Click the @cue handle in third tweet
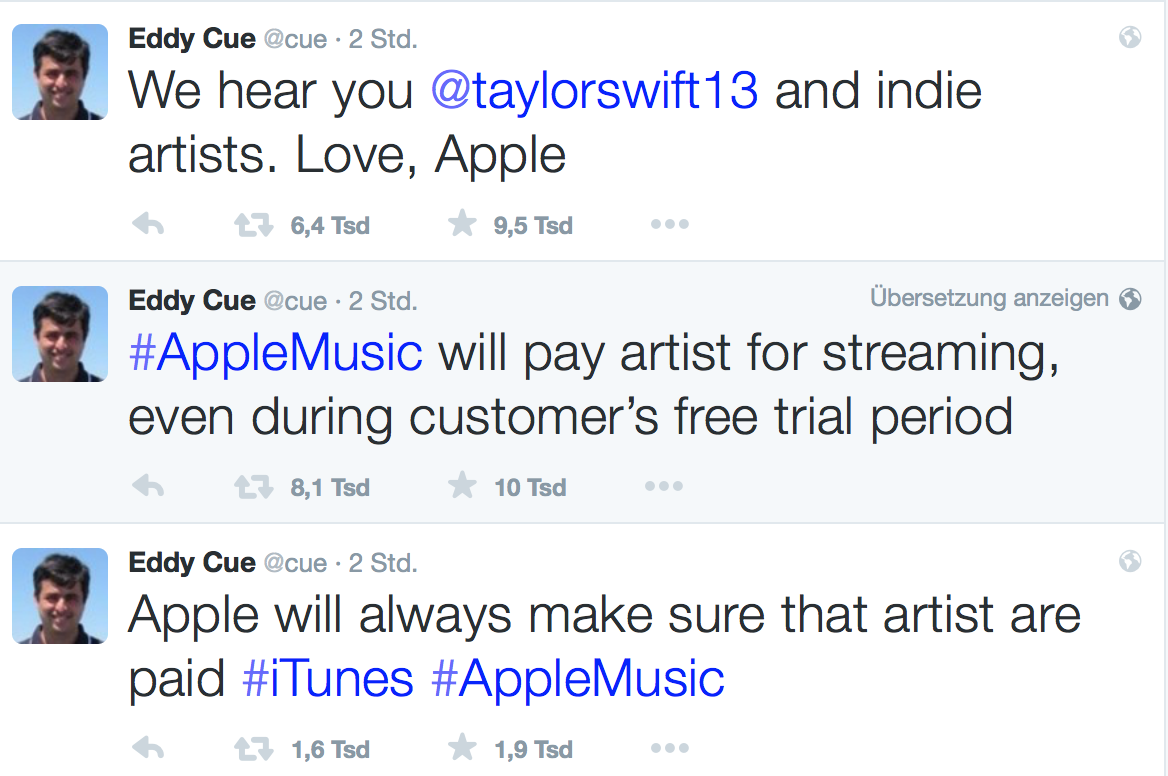The image size is (1168, 776). pyautogui.click(x=295, y=563)
